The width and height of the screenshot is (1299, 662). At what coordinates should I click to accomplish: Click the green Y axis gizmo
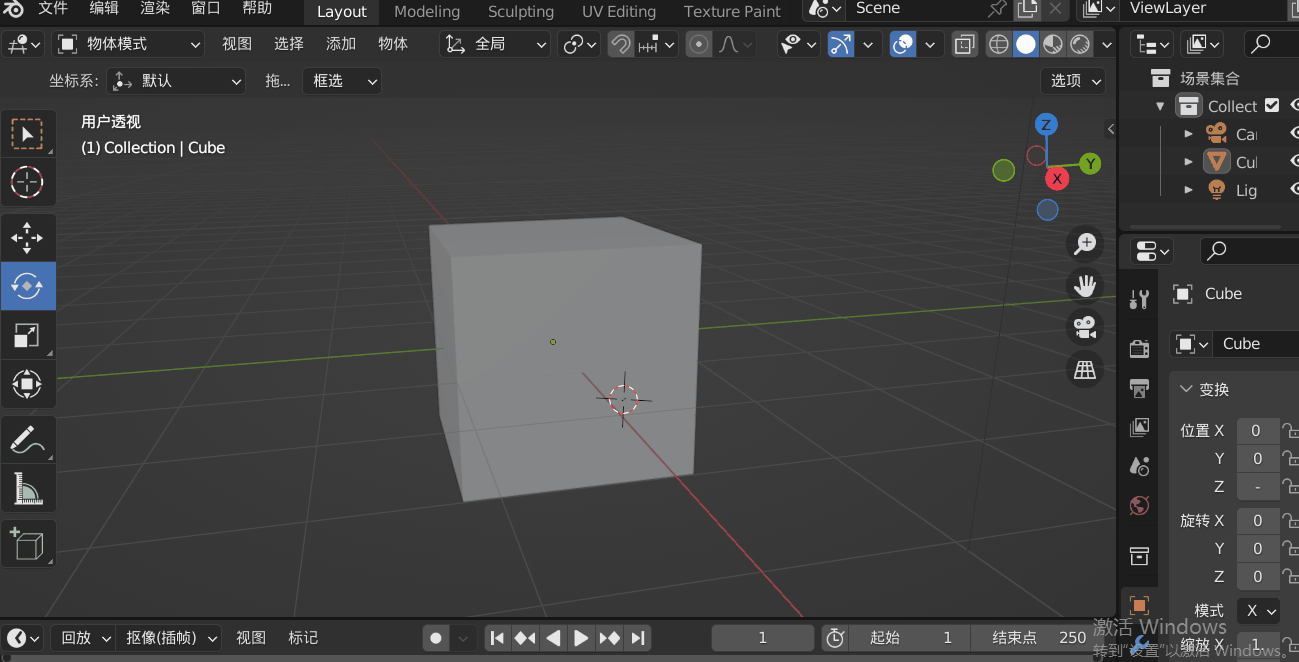coord(1090,163)
